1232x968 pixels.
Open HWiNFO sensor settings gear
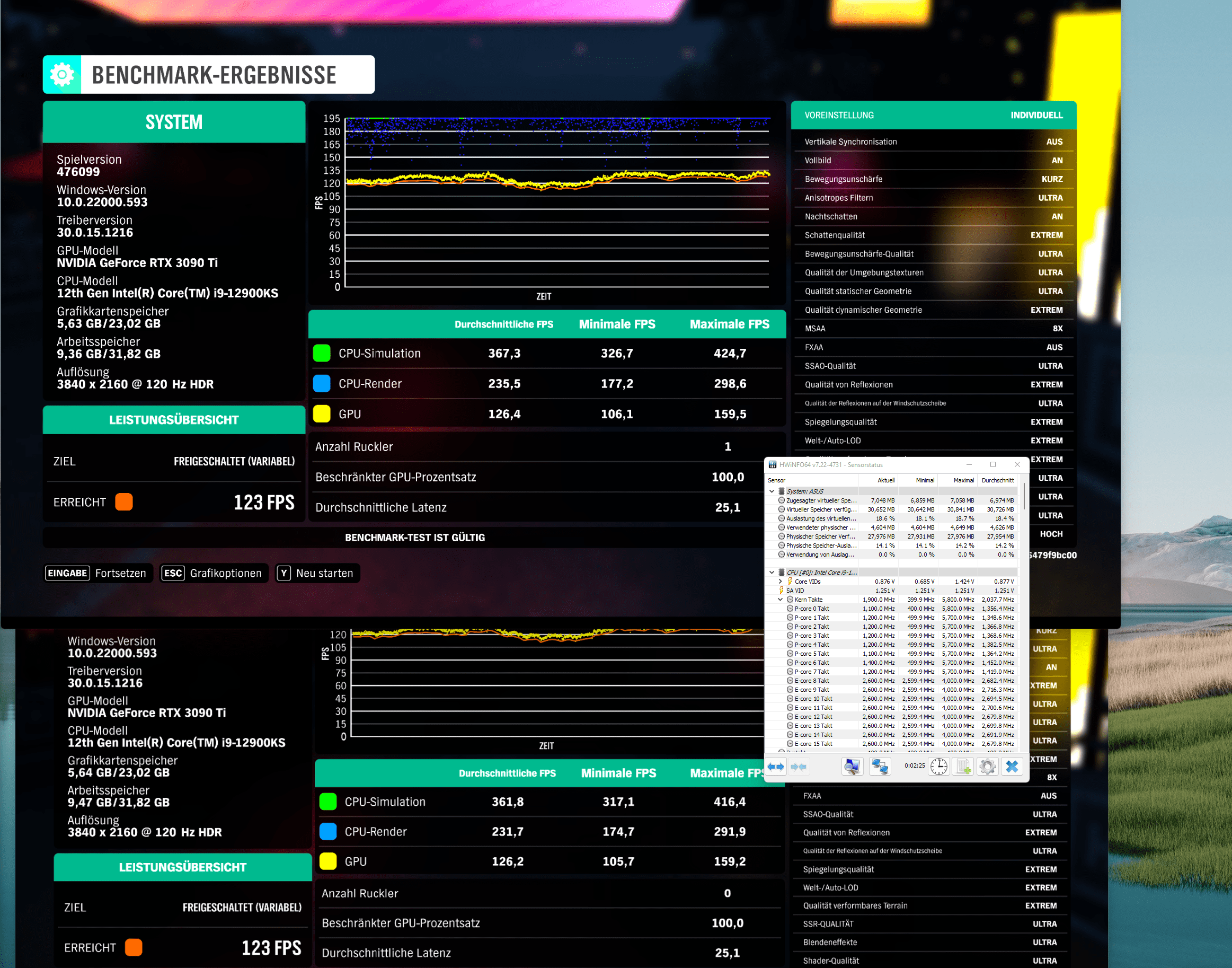pyautogui.click(x=987, y=767)
